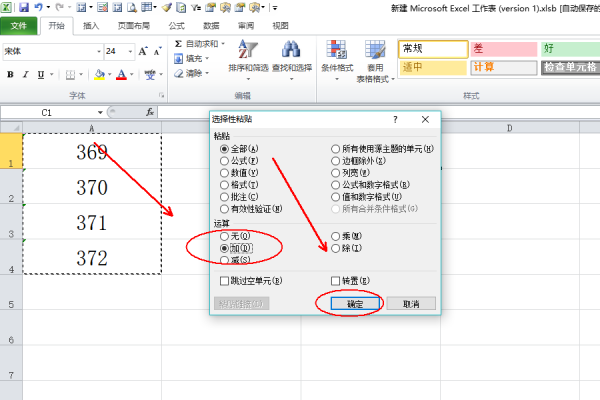
Task: Open Conditional Formatting (条件格式)
Action: tap(337, 61)
